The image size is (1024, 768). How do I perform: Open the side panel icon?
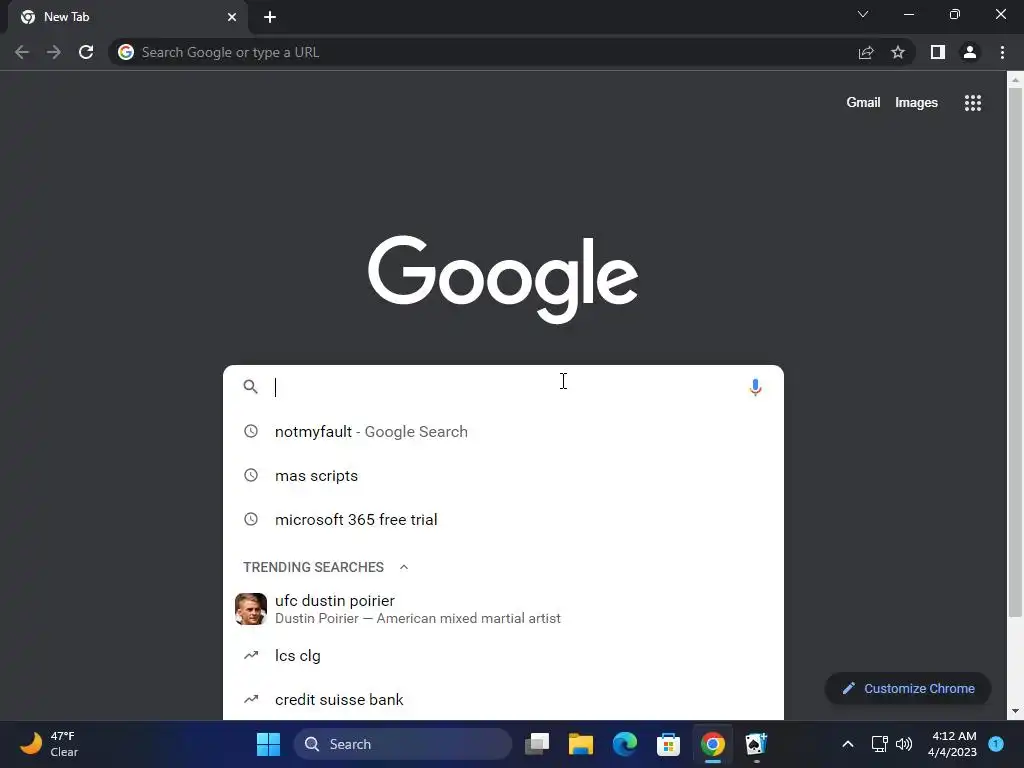pyautogui.click(x=938, y=52)
